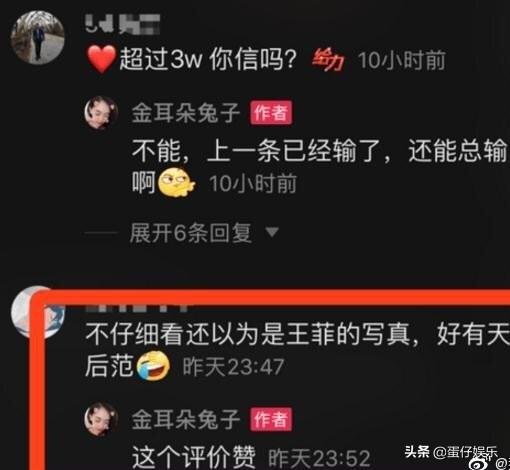Open the 金耳朵兔子 username in the bottom reply

[x=186, y=419]
